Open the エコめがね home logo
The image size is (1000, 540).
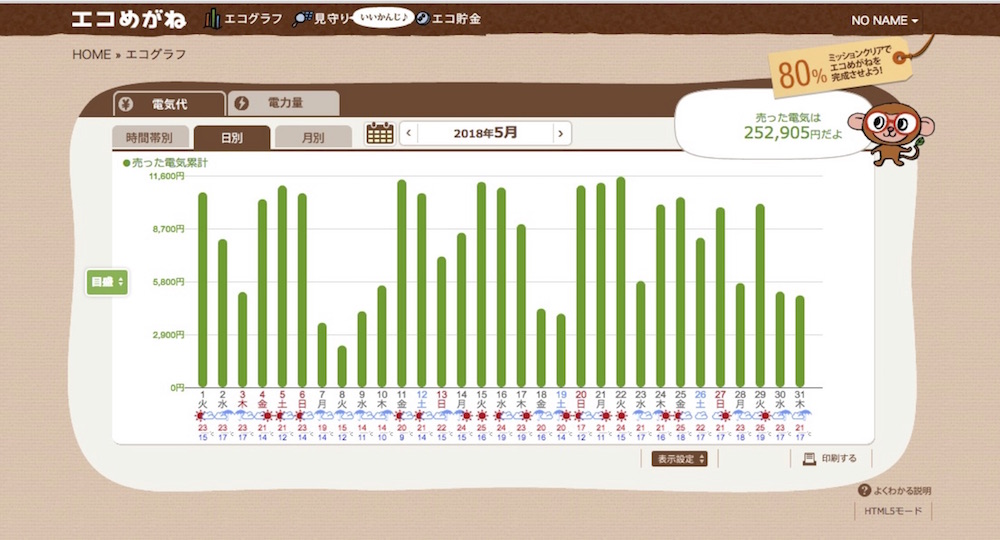coord(128,19)
